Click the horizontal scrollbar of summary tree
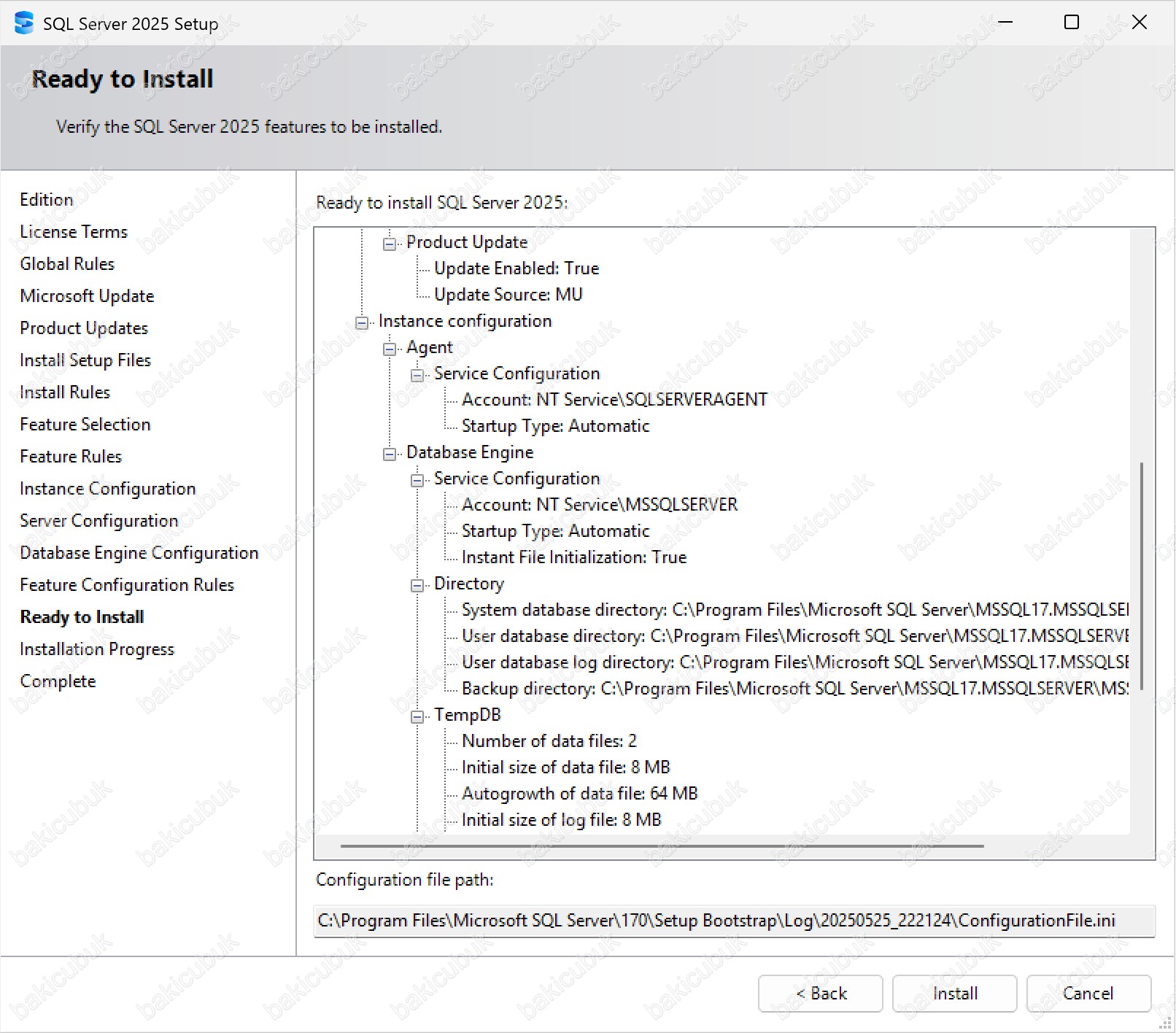Viewport: 1176px width, 1033px height. 662,846
